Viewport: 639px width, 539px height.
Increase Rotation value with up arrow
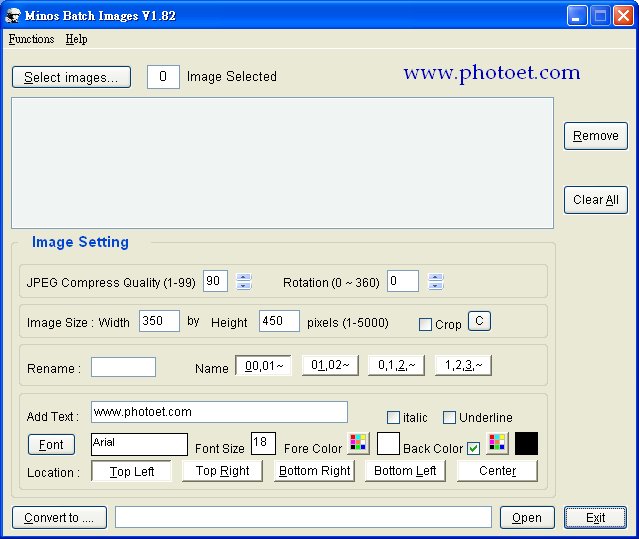pyautogui.click(x=435, y=277)
